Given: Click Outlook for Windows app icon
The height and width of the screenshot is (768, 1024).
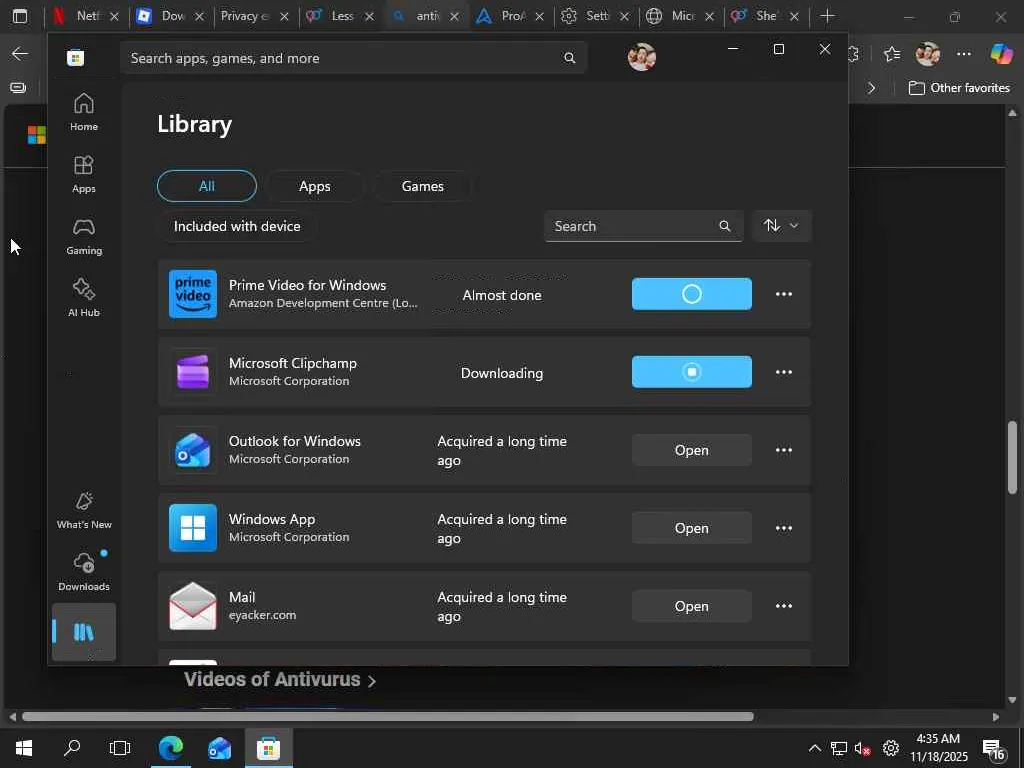Looking at the screenshot, I should 193,450.
